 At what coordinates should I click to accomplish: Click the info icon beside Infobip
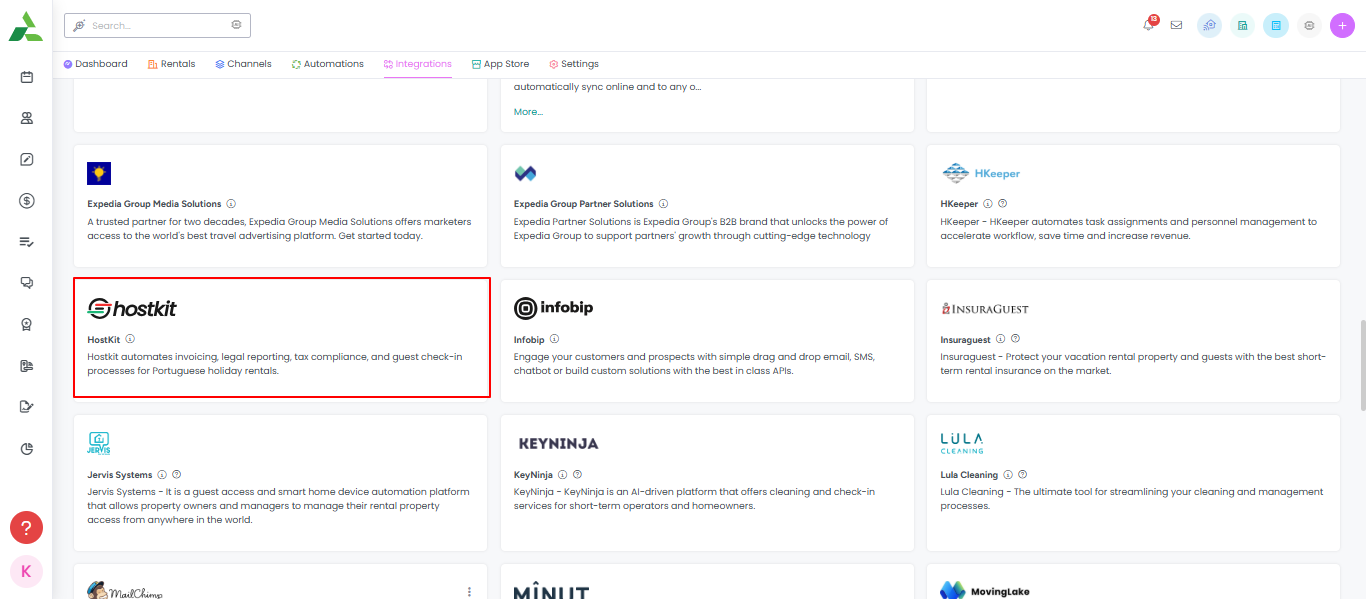click(555, 339)
